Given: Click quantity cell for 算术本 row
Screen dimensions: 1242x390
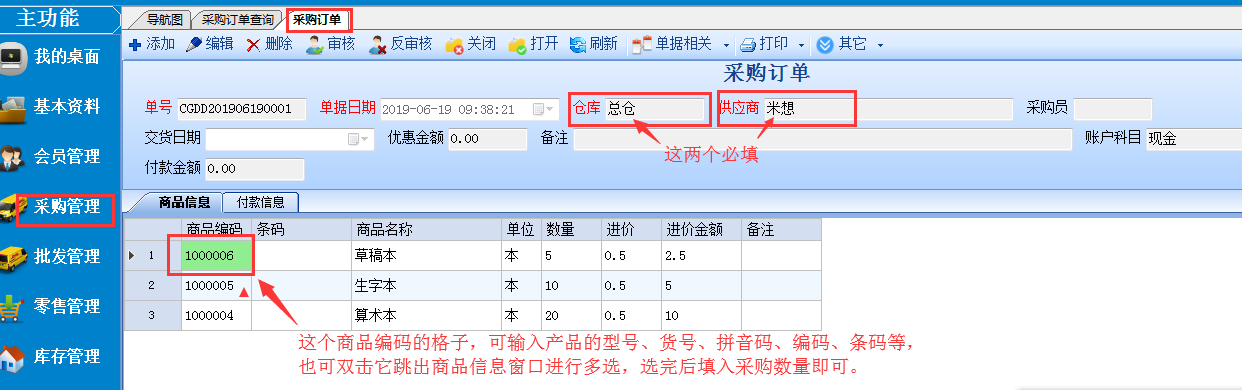Looking at the screenshot, I should (x=571, y=315).
